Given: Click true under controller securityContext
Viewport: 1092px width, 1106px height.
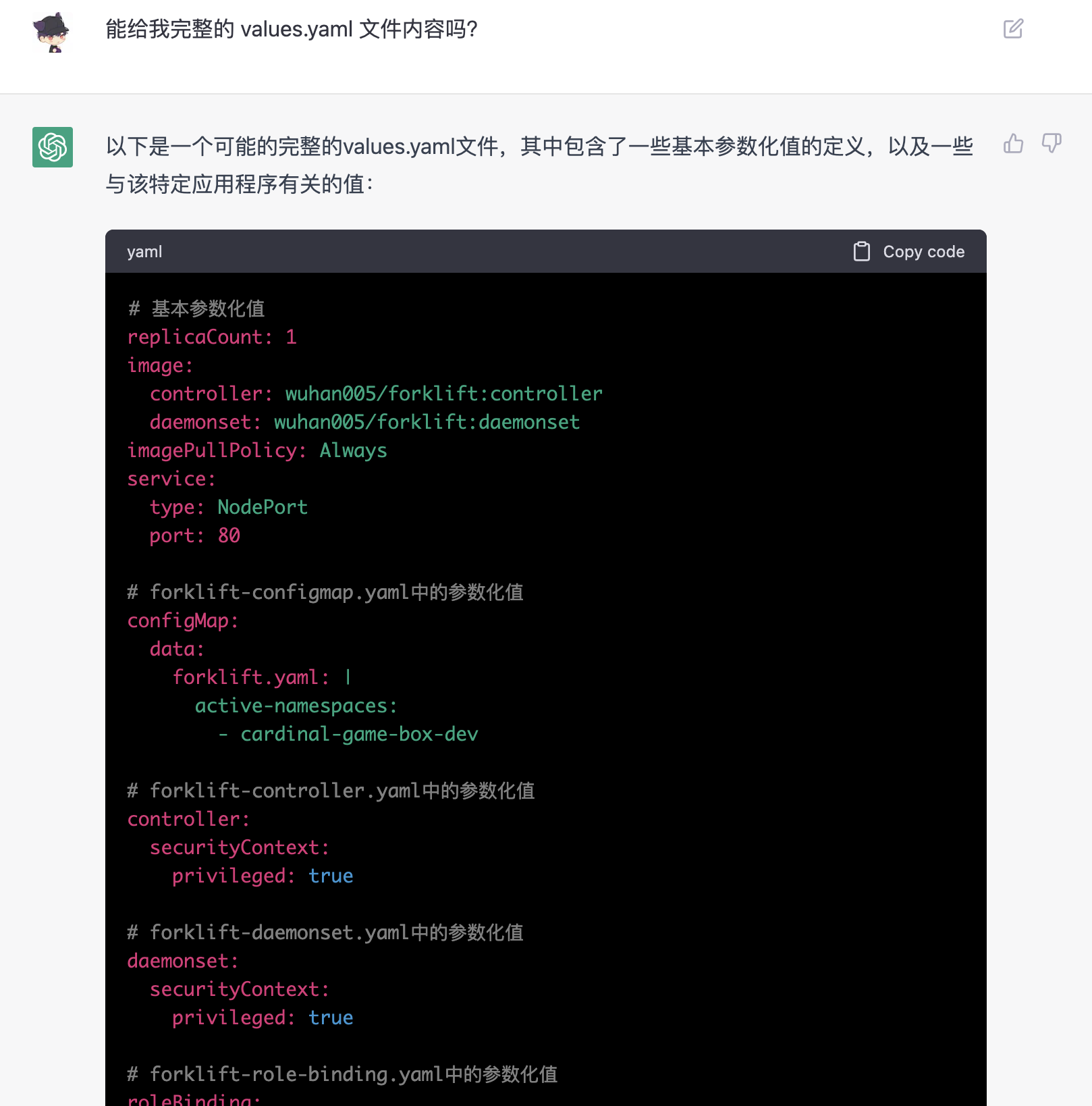Looking at the screenshot, I should [331, 876].
